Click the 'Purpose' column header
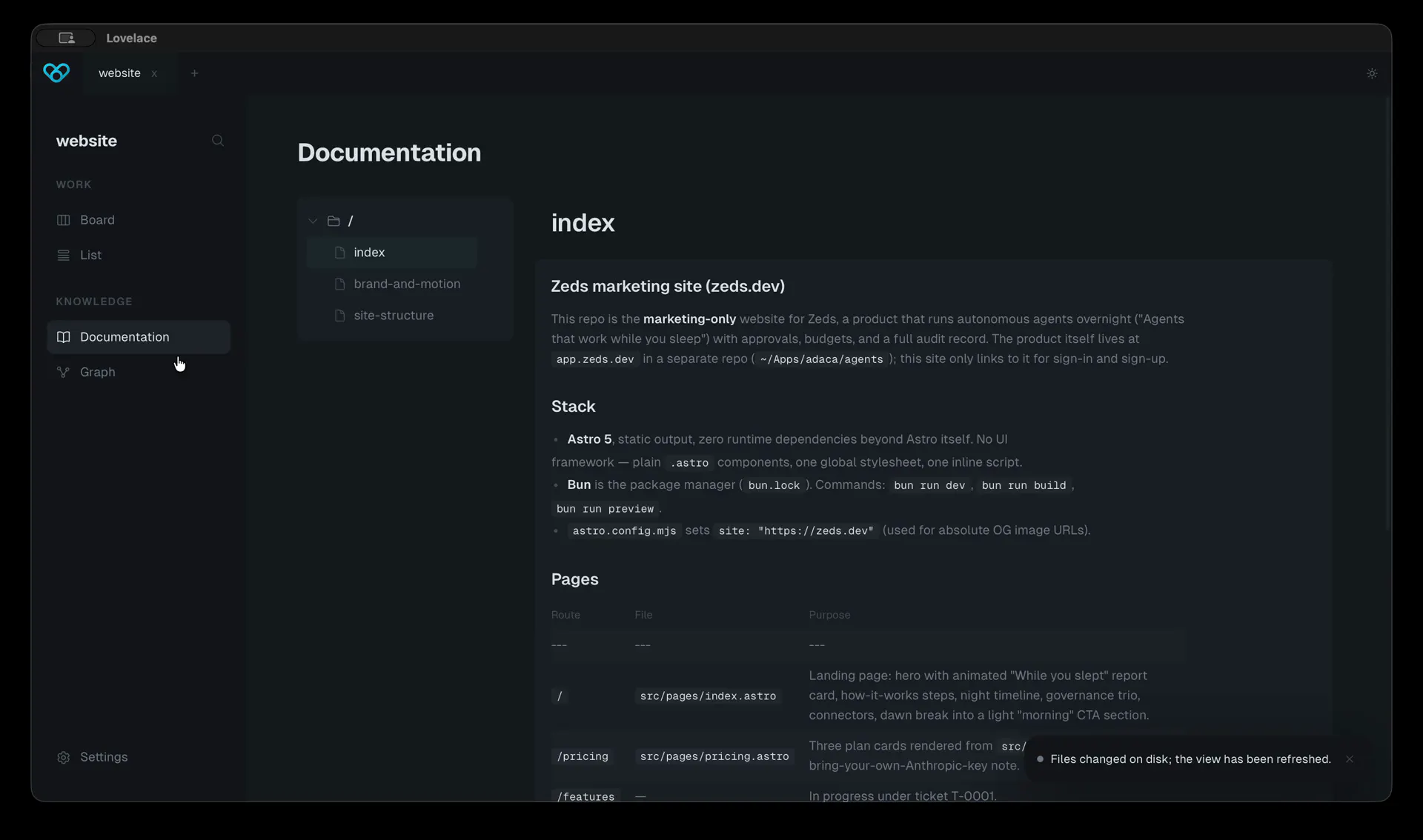1423x840 pixels. (829, 615)
